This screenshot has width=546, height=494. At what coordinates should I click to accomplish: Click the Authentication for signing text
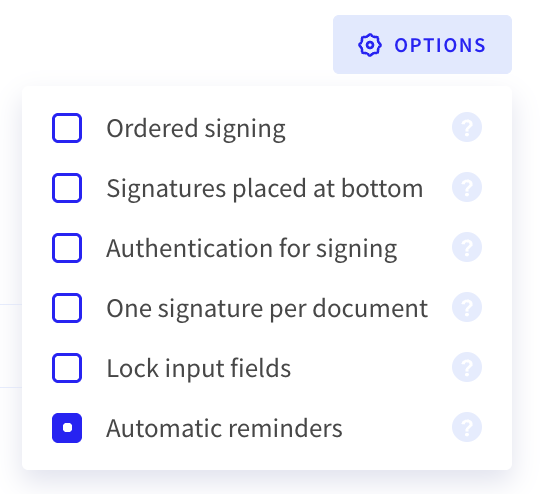252,249
